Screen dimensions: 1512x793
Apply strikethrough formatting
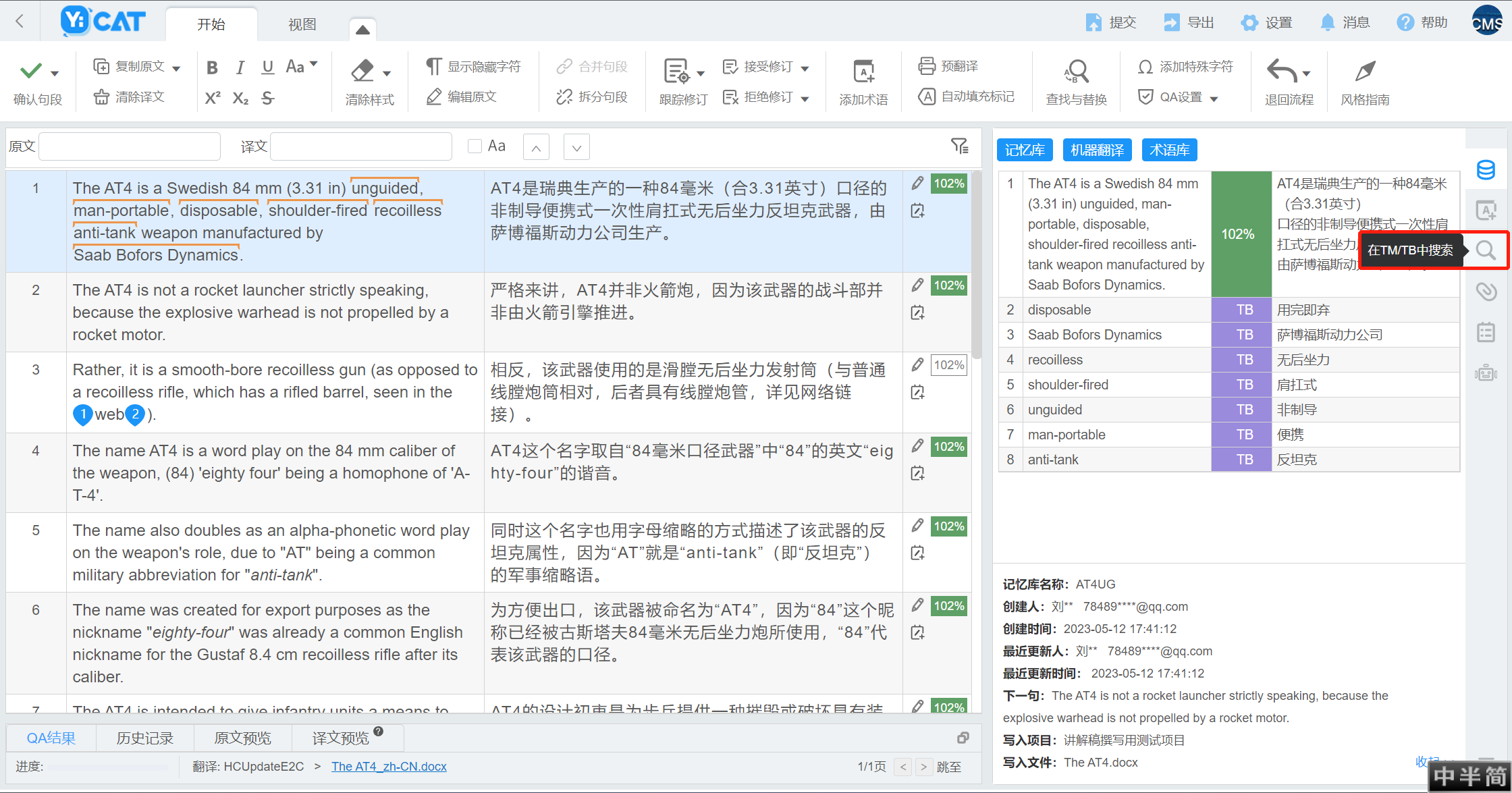coord(268,99)
